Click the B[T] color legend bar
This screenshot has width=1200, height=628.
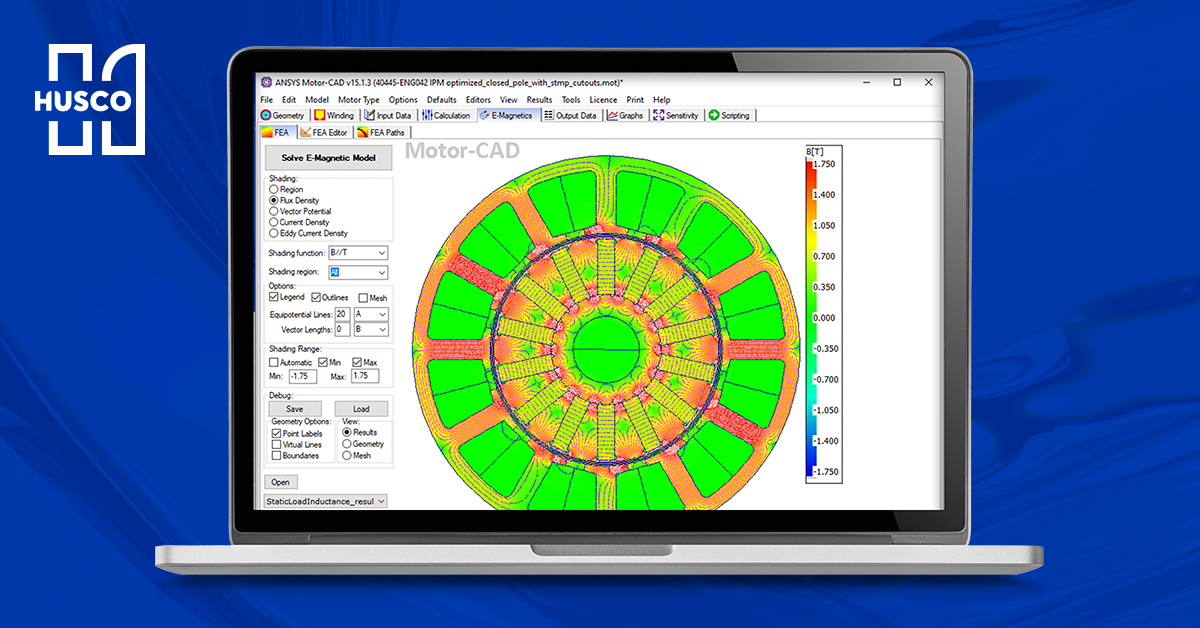pos(811,316)
